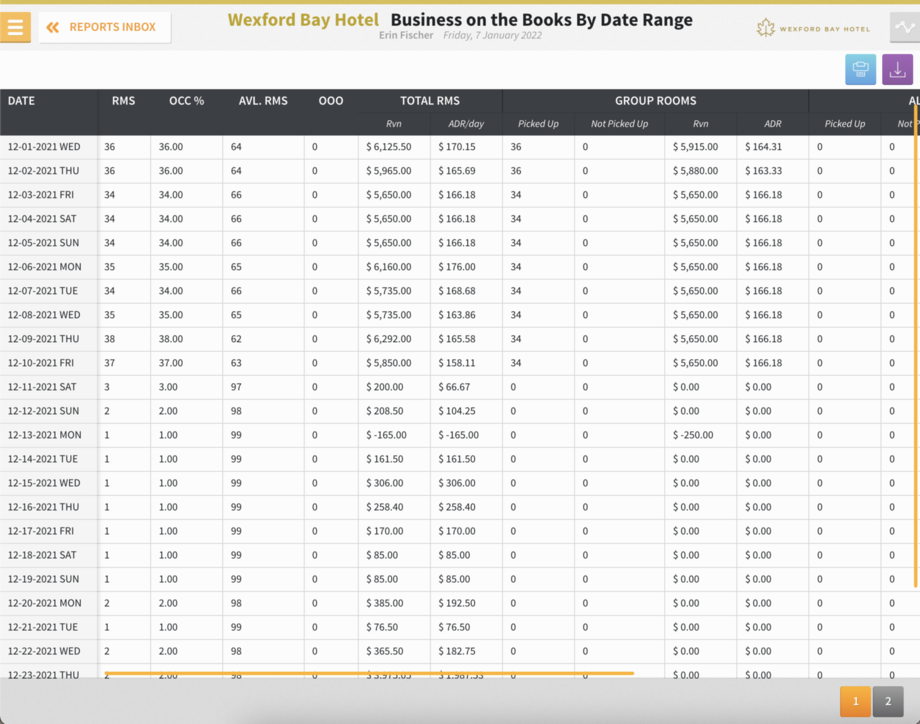This screenshot has height=724, width=920.
Task: Select row 12-20-2021 MON
Action: [x=460, y=603]
